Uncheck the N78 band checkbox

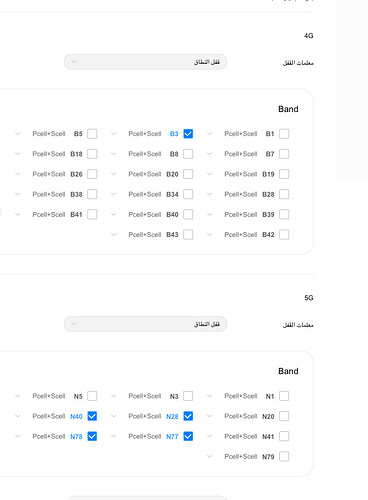[92, 436]
